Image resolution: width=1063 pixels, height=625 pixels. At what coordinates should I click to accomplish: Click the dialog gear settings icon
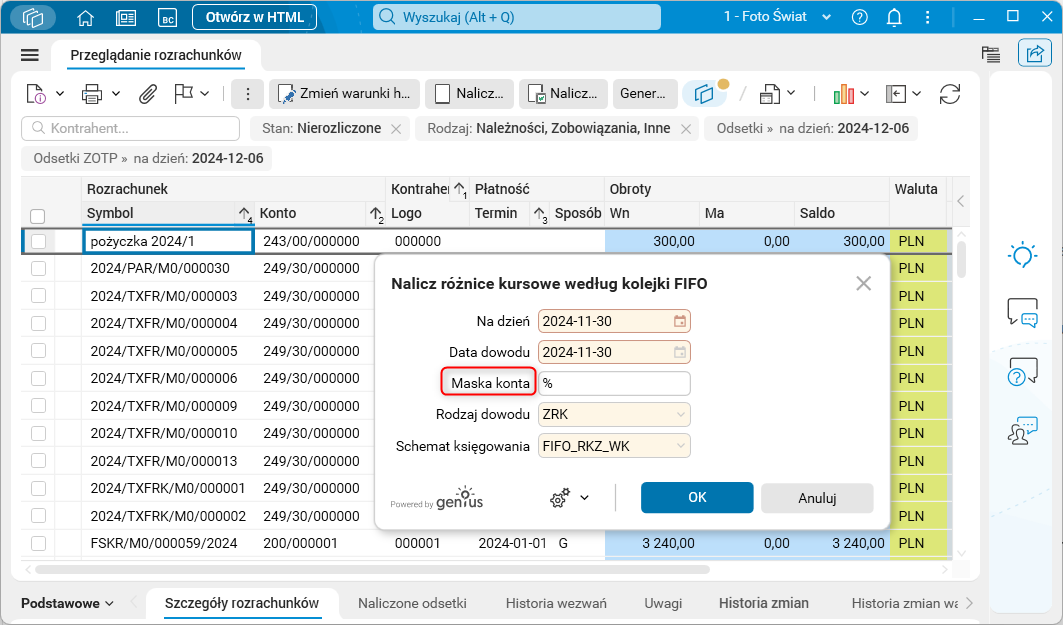(x=559, y=498)
